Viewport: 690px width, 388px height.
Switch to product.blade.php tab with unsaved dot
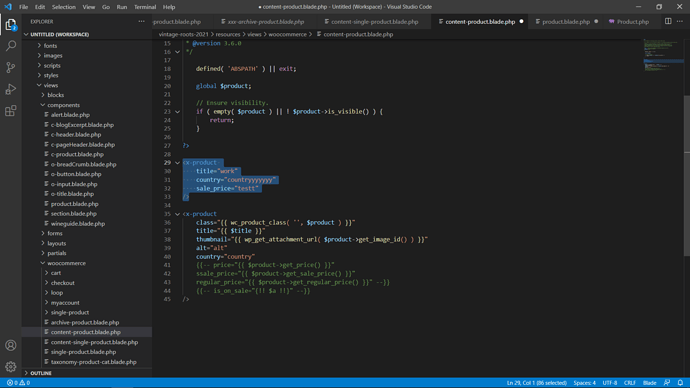(x=565, y=22)
